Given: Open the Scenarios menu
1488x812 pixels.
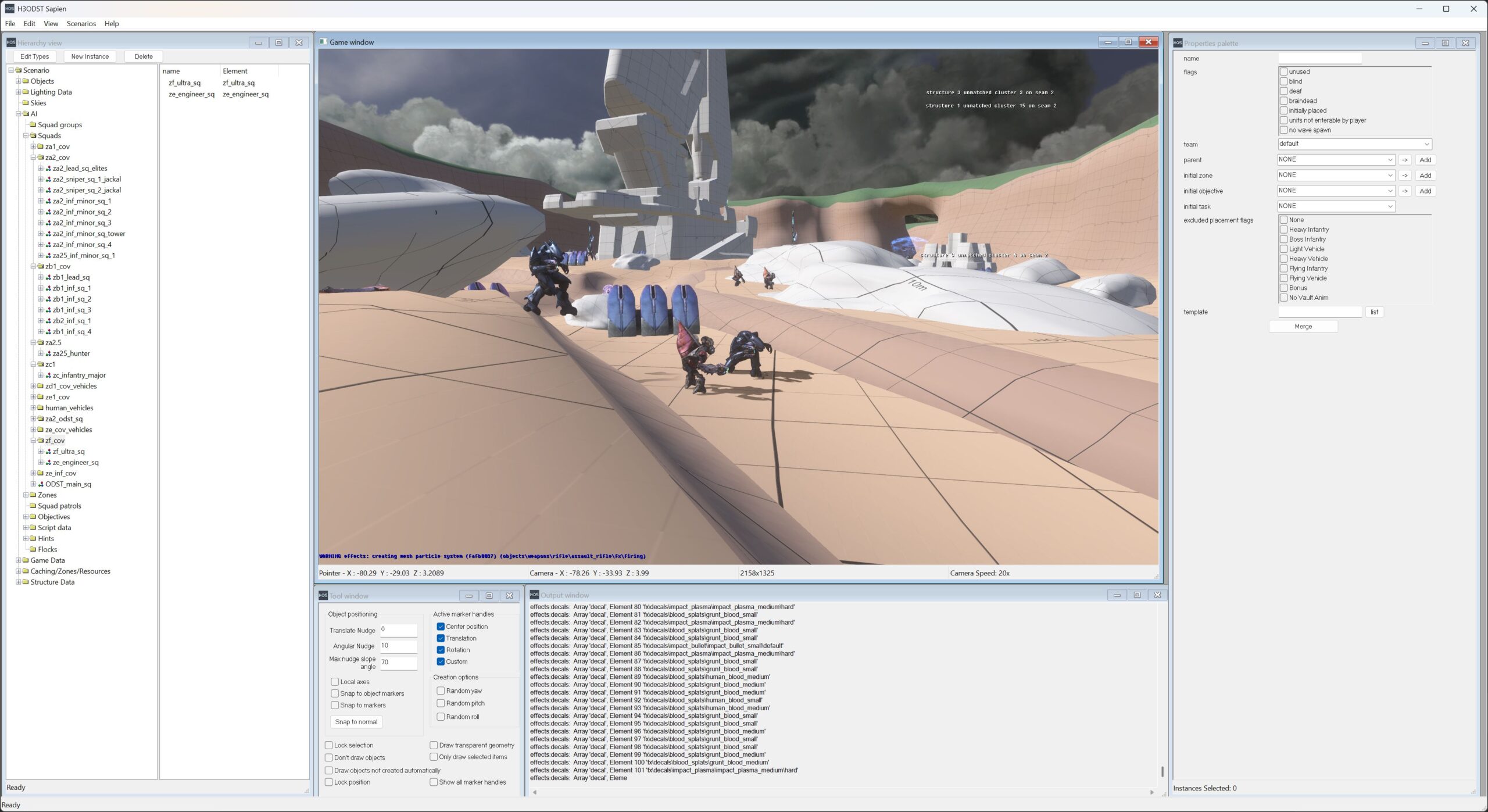Looking at the screenshot, I should tap(81, 24).
